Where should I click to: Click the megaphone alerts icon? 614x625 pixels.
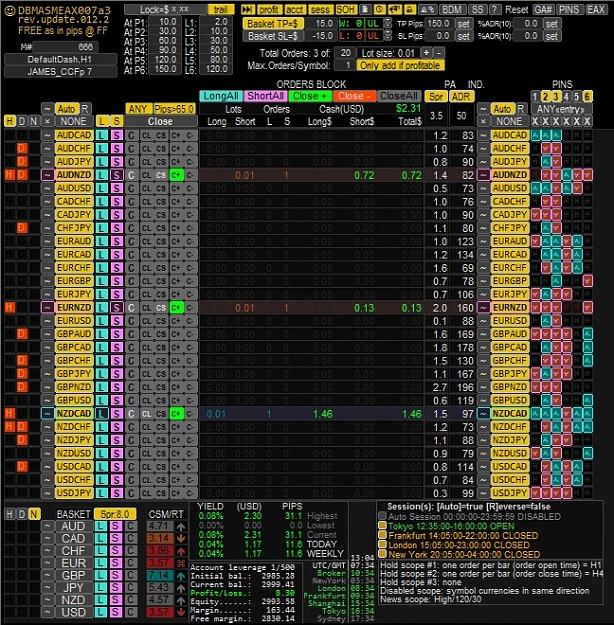point(394,9)
